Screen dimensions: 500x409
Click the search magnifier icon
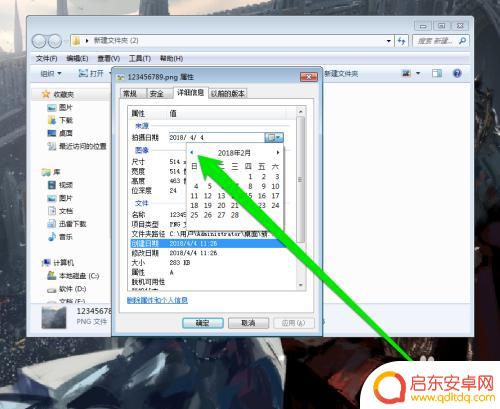463,41
